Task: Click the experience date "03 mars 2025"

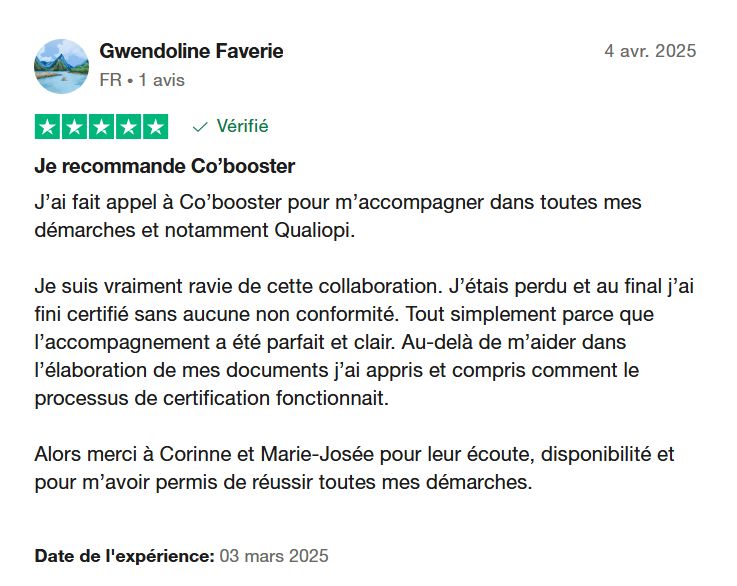Action: [274, 555]
